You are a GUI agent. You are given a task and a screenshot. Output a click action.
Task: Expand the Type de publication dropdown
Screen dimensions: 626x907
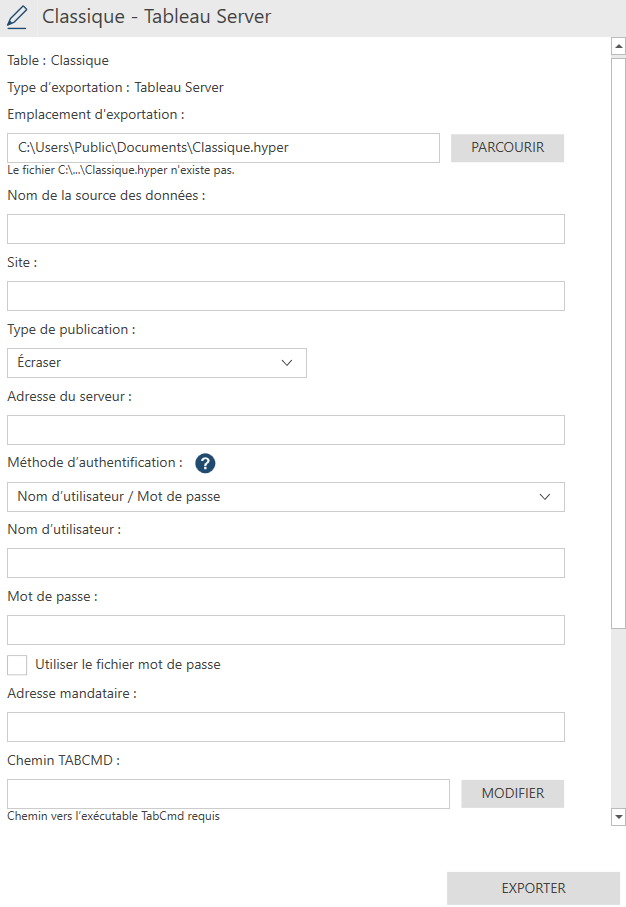(x=156, y=363)
